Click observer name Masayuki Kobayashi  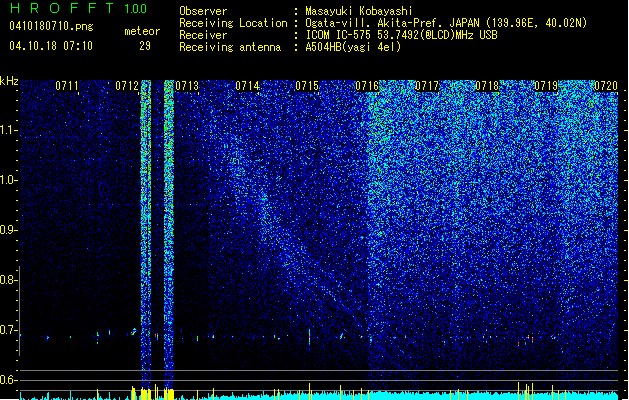pyautogui.click(x=359, y=11)
